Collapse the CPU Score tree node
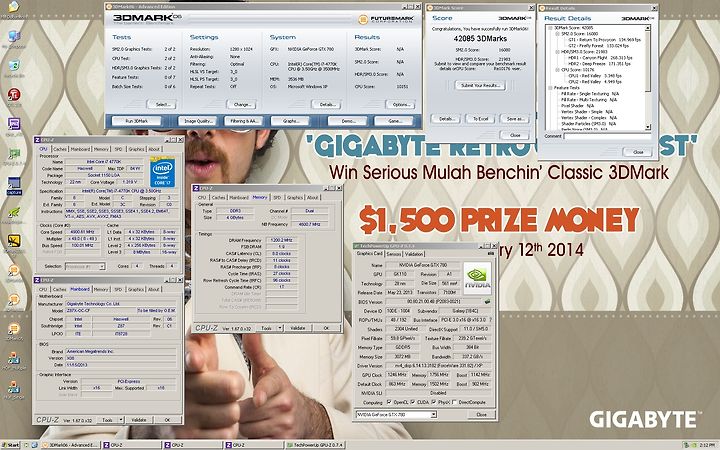 [557, 70]
